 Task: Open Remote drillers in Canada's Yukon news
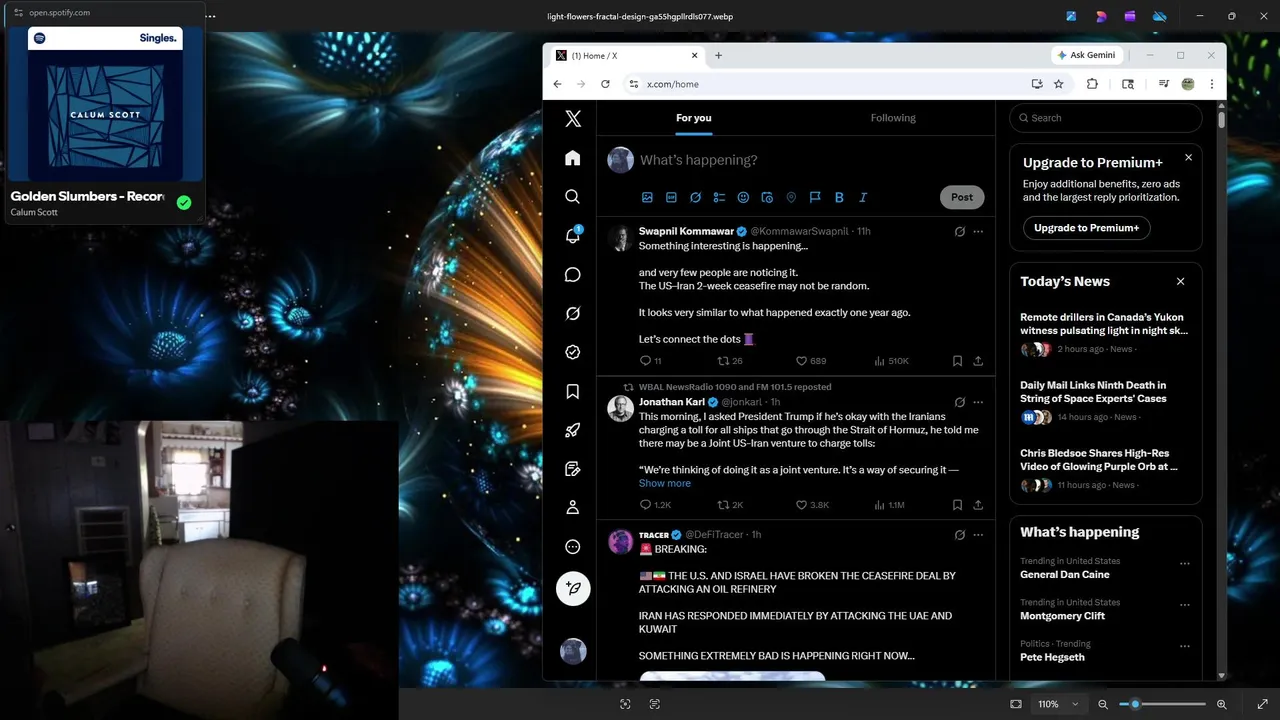(x=1104, y=324)
